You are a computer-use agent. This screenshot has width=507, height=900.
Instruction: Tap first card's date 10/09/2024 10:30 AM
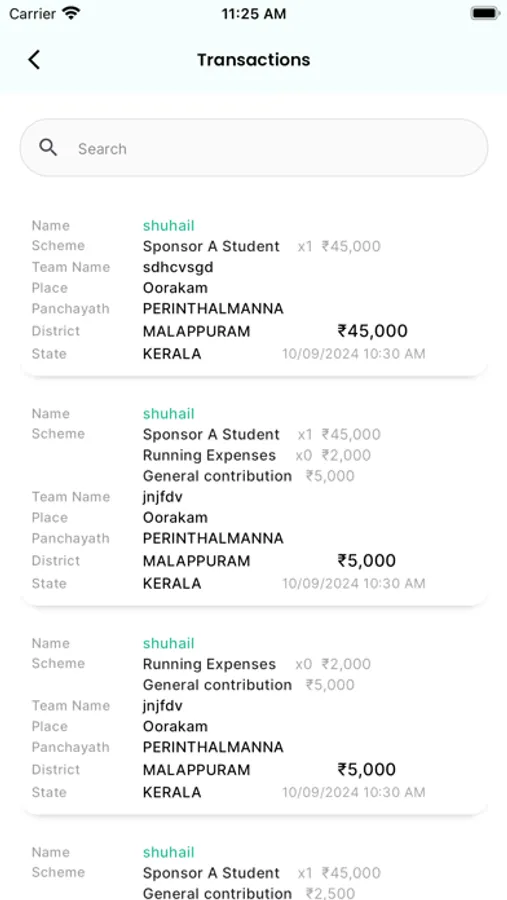[354, 354]
